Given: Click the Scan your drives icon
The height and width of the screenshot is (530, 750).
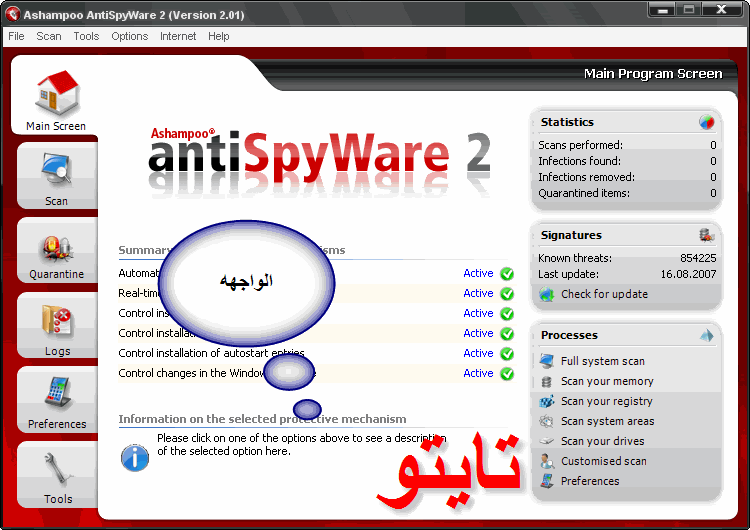Looking at the screenshot, I should (546, 441).
